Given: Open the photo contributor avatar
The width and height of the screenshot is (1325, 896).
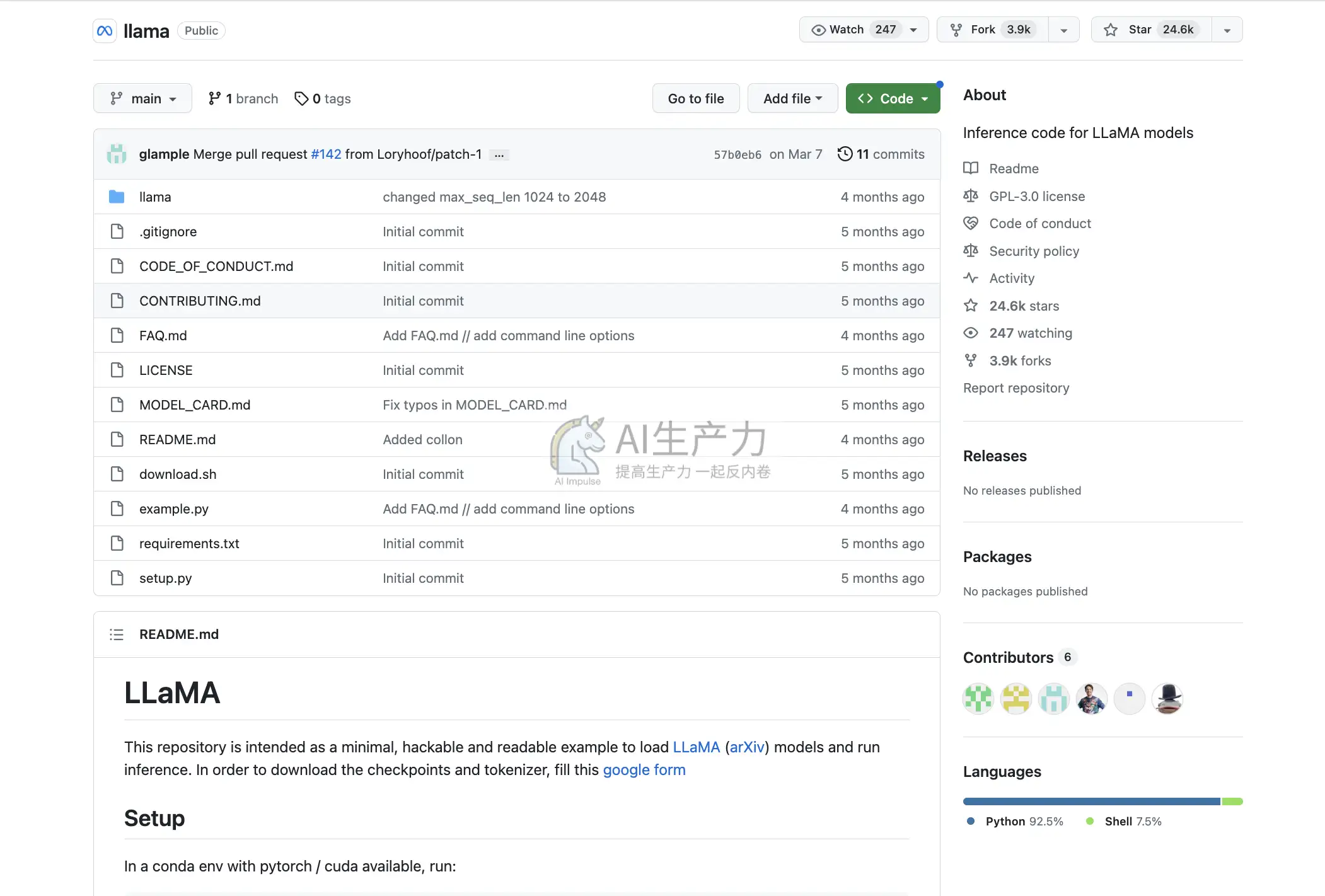Looking at the screenshot, I should [x=1092, y=699].
